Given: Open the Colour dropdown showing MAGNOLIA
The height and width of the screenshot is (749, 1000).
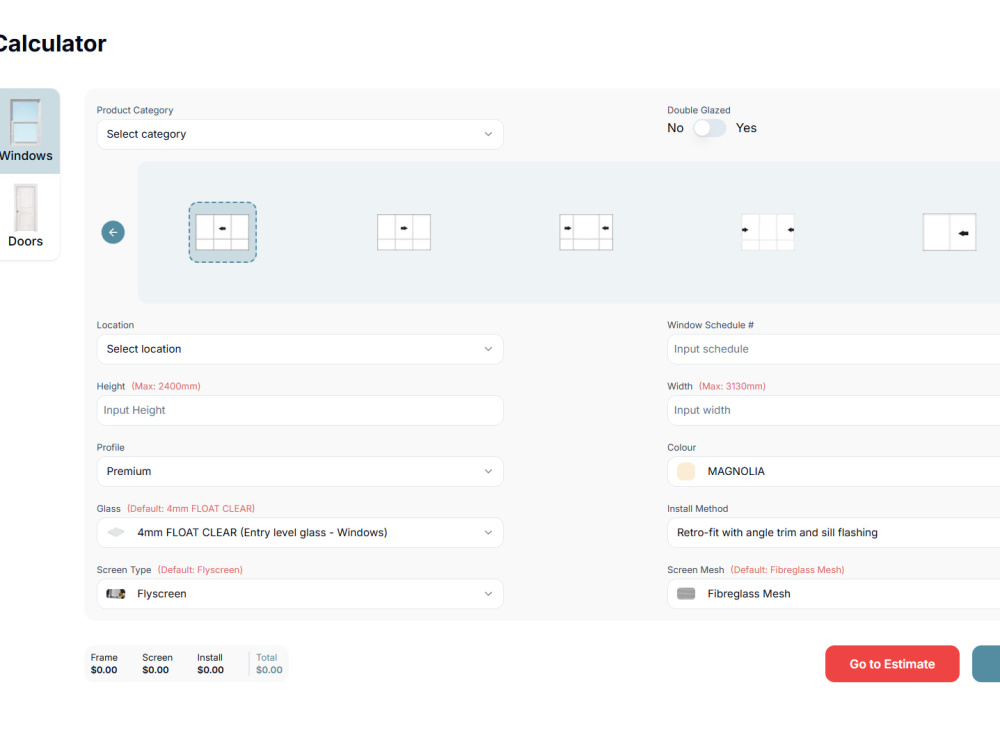Looking at the screenshot, I should click(x=834, y=471).
